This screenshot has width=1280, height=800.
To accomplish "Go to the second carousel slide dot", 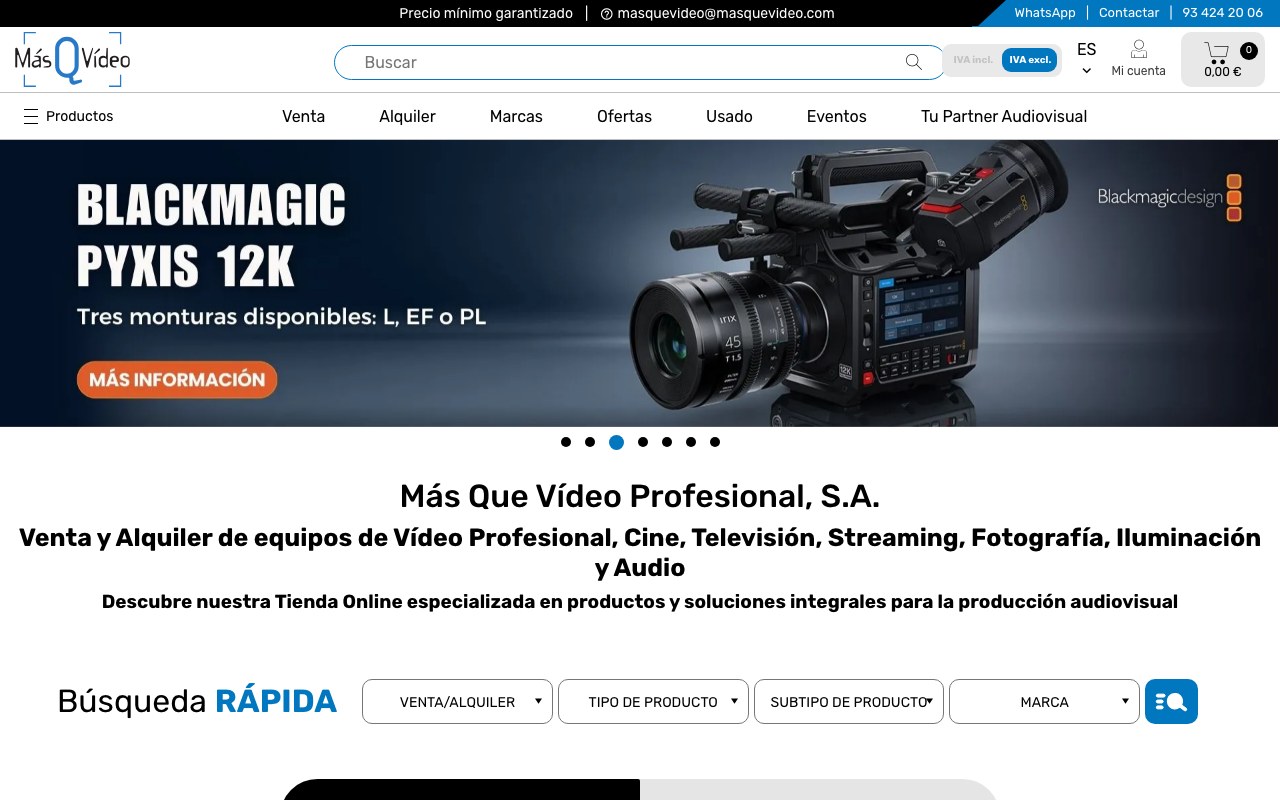I will pyautogui.click(x=590, y=442).
